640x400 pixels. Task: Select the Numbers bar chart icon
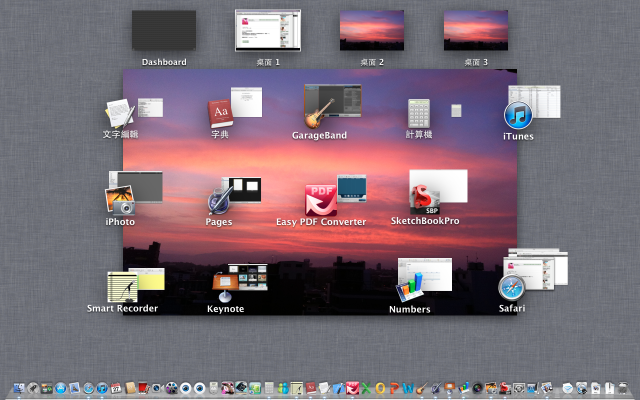[409, 288]
